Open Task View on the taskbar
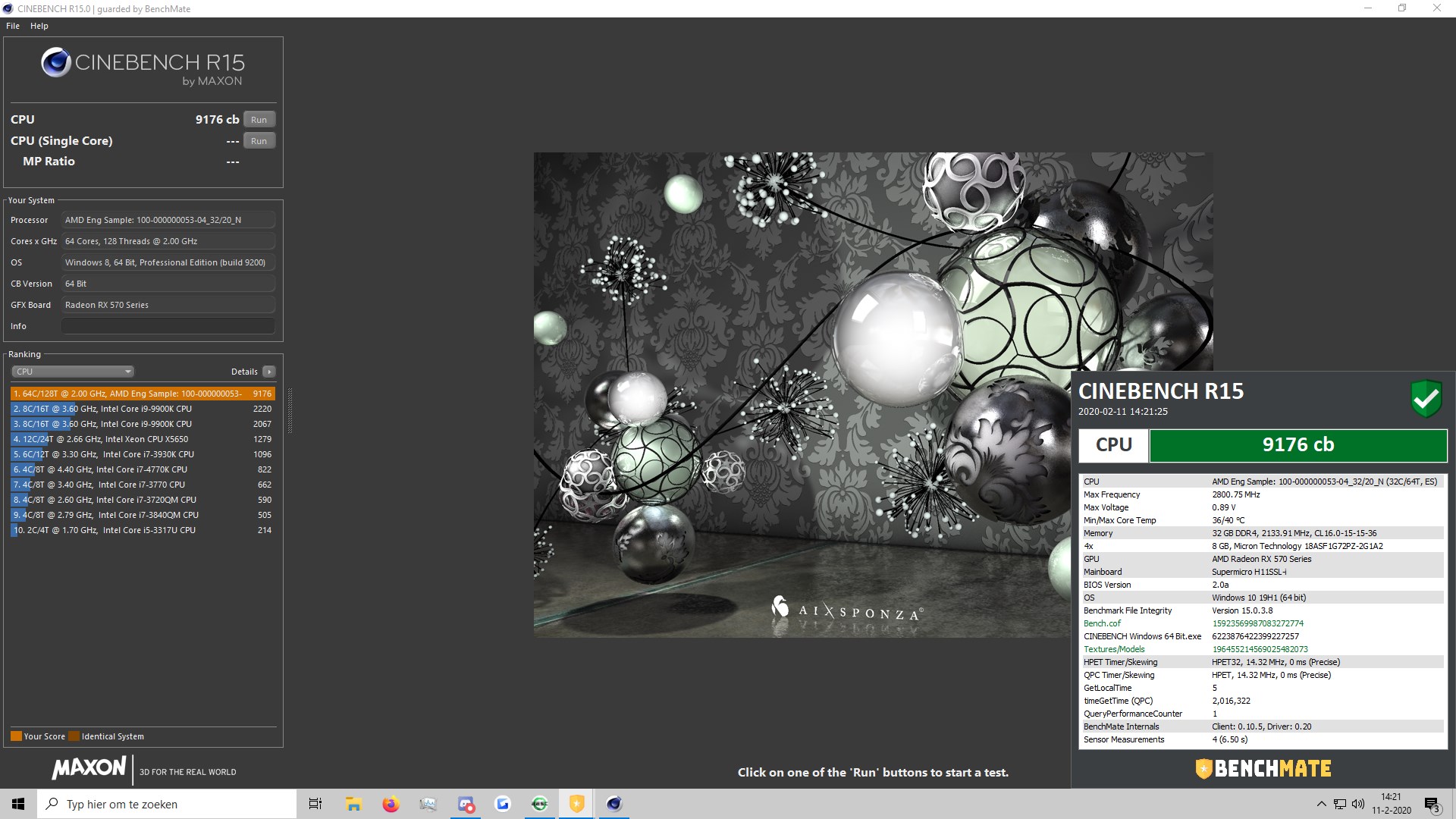 [x=315, y=804]
